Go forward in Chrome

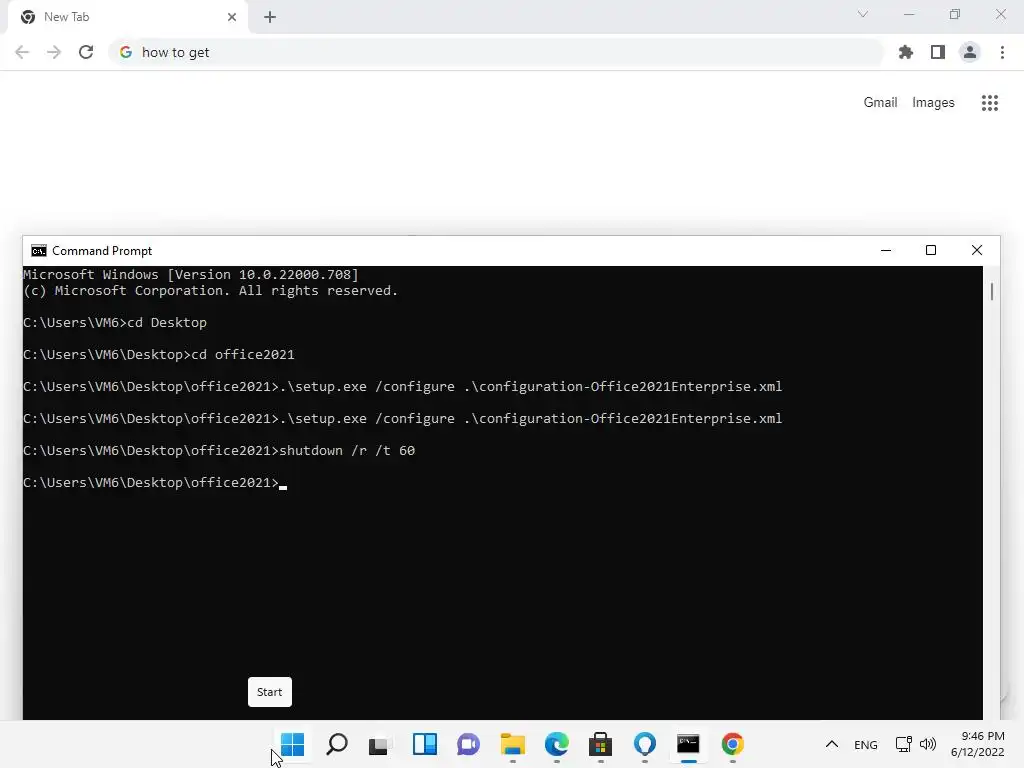(x=54, y=52)
